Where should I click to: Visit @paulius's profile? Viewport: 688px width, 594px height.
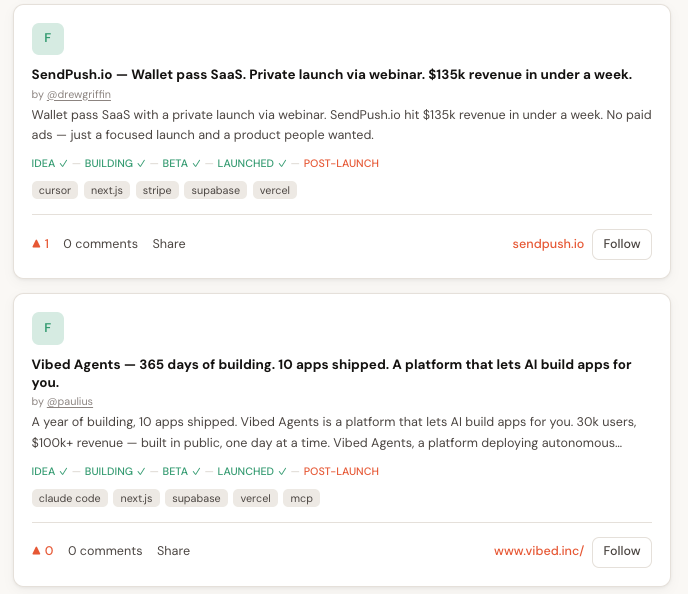pyautogui.click(x=70, y=402)
